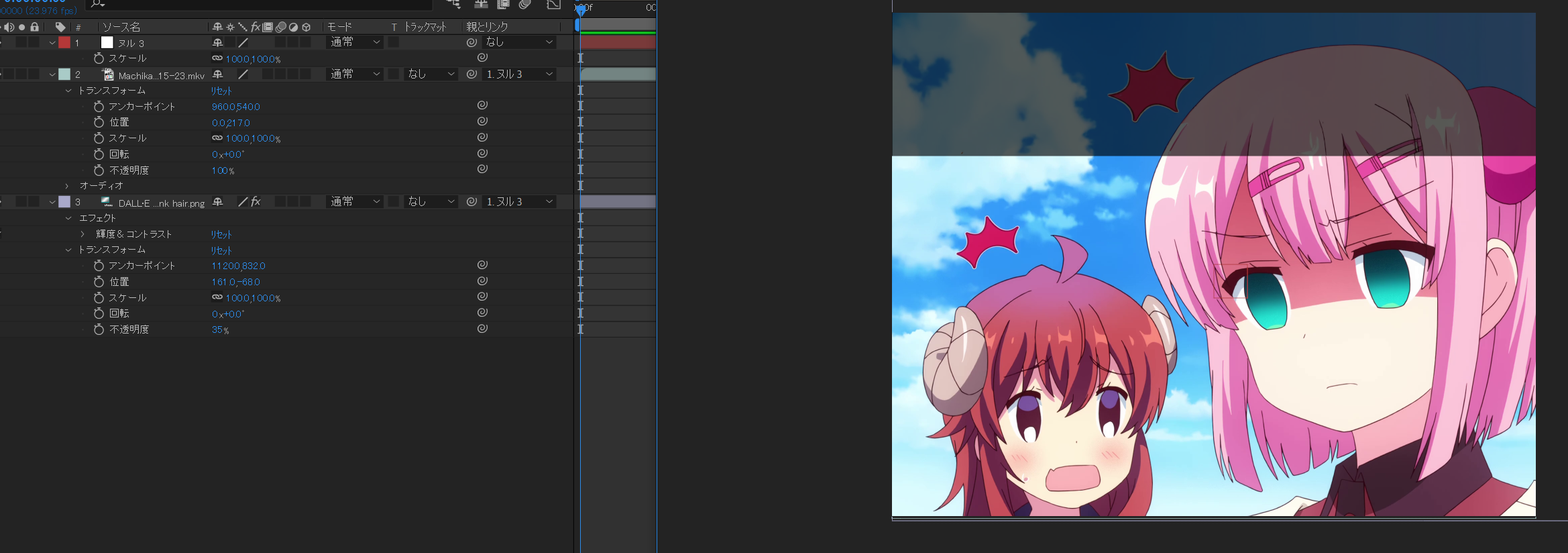Toggle preserve transparency box on DALL·E layer
This screenshot has width=1568, height=553.
394,202
